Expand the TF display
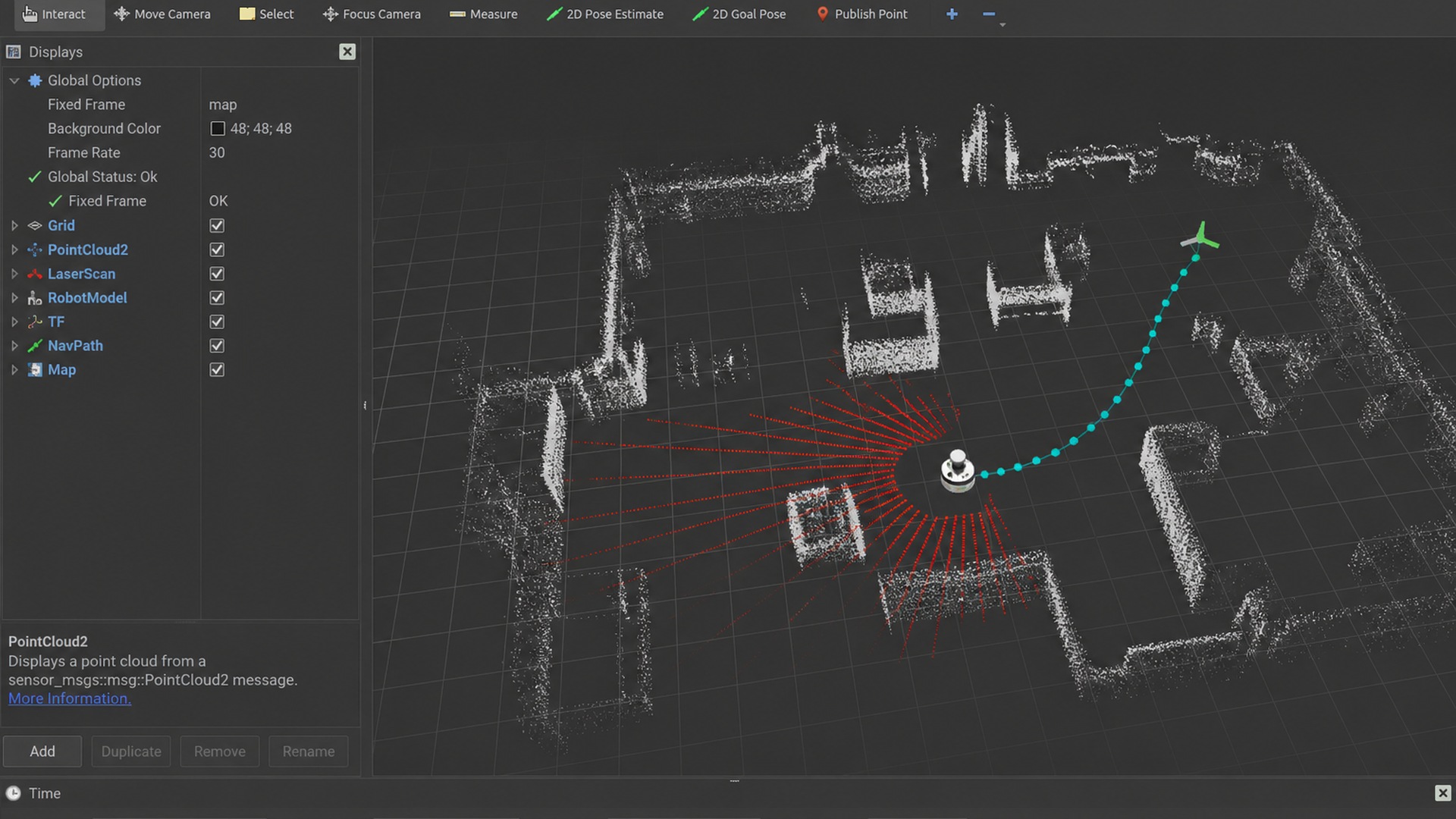Screen dimensions: 1456x819 (x=14, y=322)
